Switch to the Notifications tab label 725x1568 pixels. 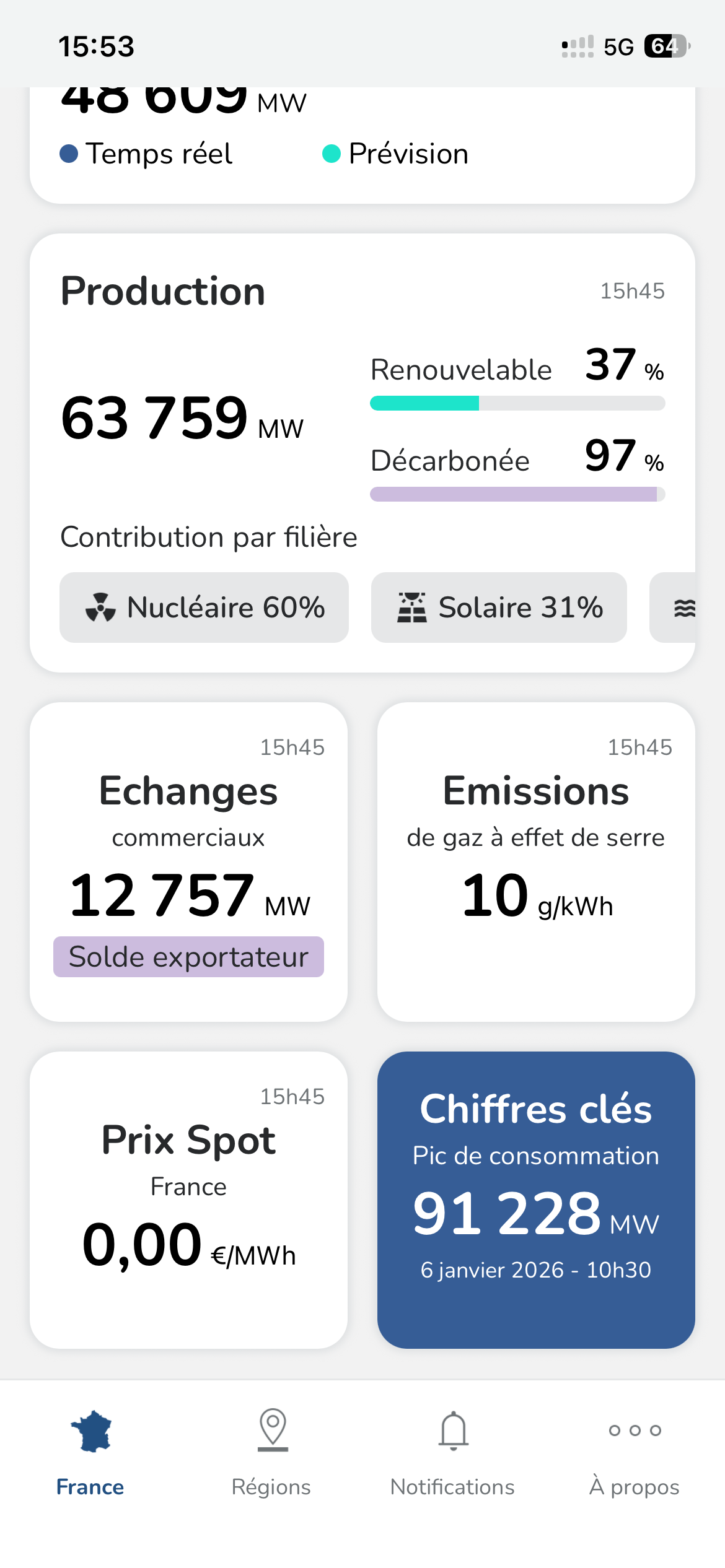point(452,1487)
